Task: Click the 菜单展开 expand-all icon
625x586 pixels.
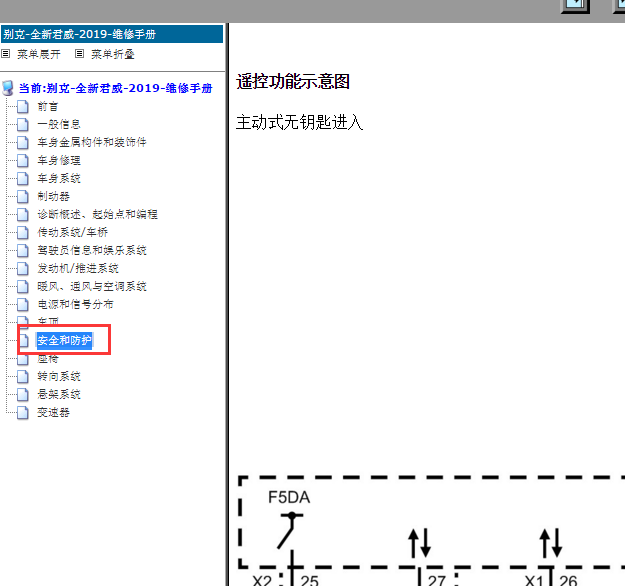Action: coord(6,54)
